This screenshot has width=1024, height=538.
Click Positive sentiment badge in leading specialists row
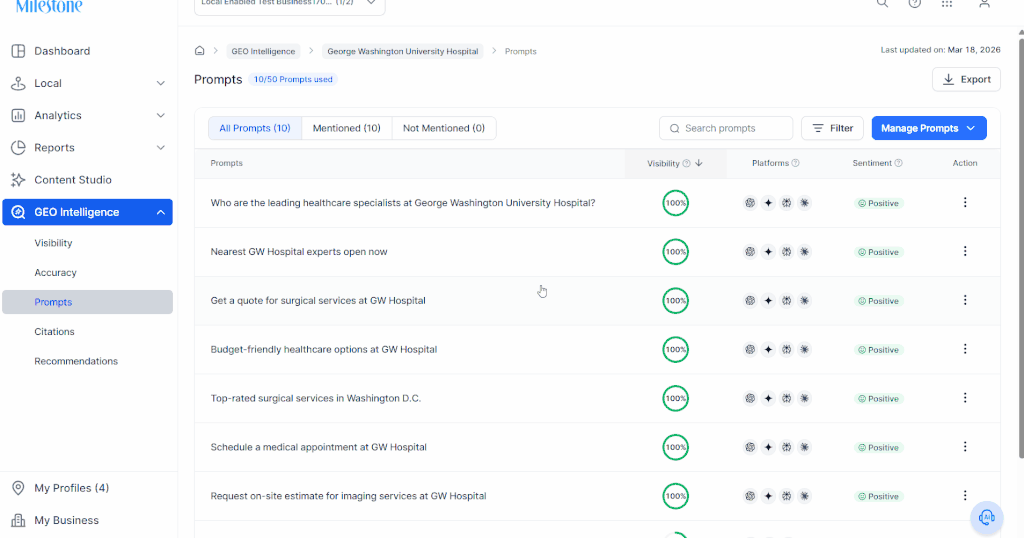(878, 203)
